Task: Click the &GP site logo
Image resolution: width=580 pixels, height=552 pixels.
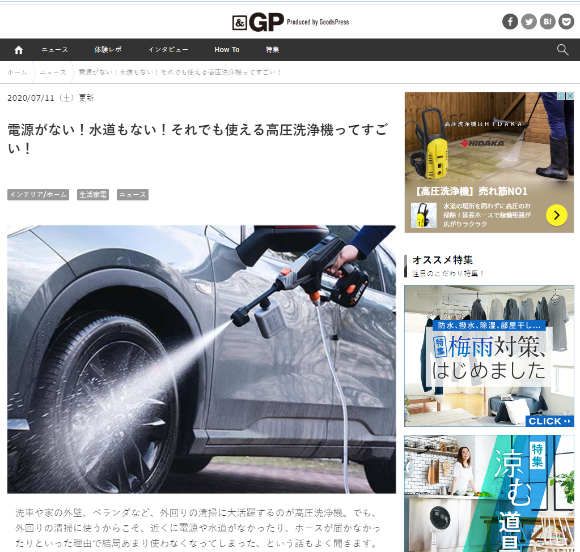Action: pyautogui.click(x=290, y=22)
